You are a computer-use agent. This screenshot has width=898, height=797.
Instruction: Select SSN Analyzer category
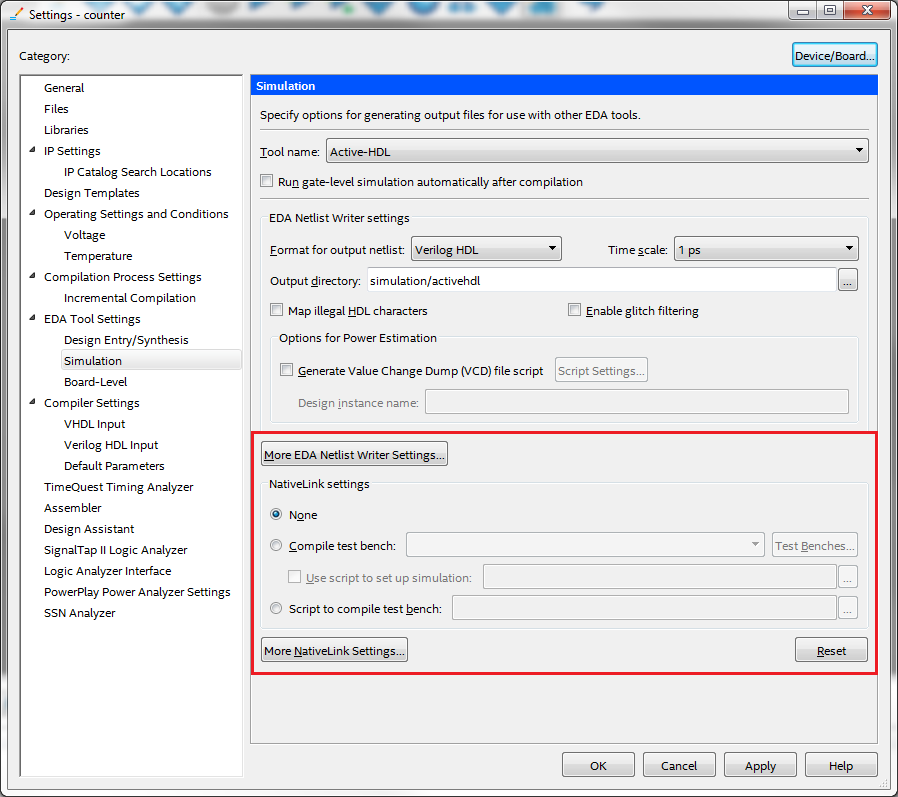click(x=80, y=613)
